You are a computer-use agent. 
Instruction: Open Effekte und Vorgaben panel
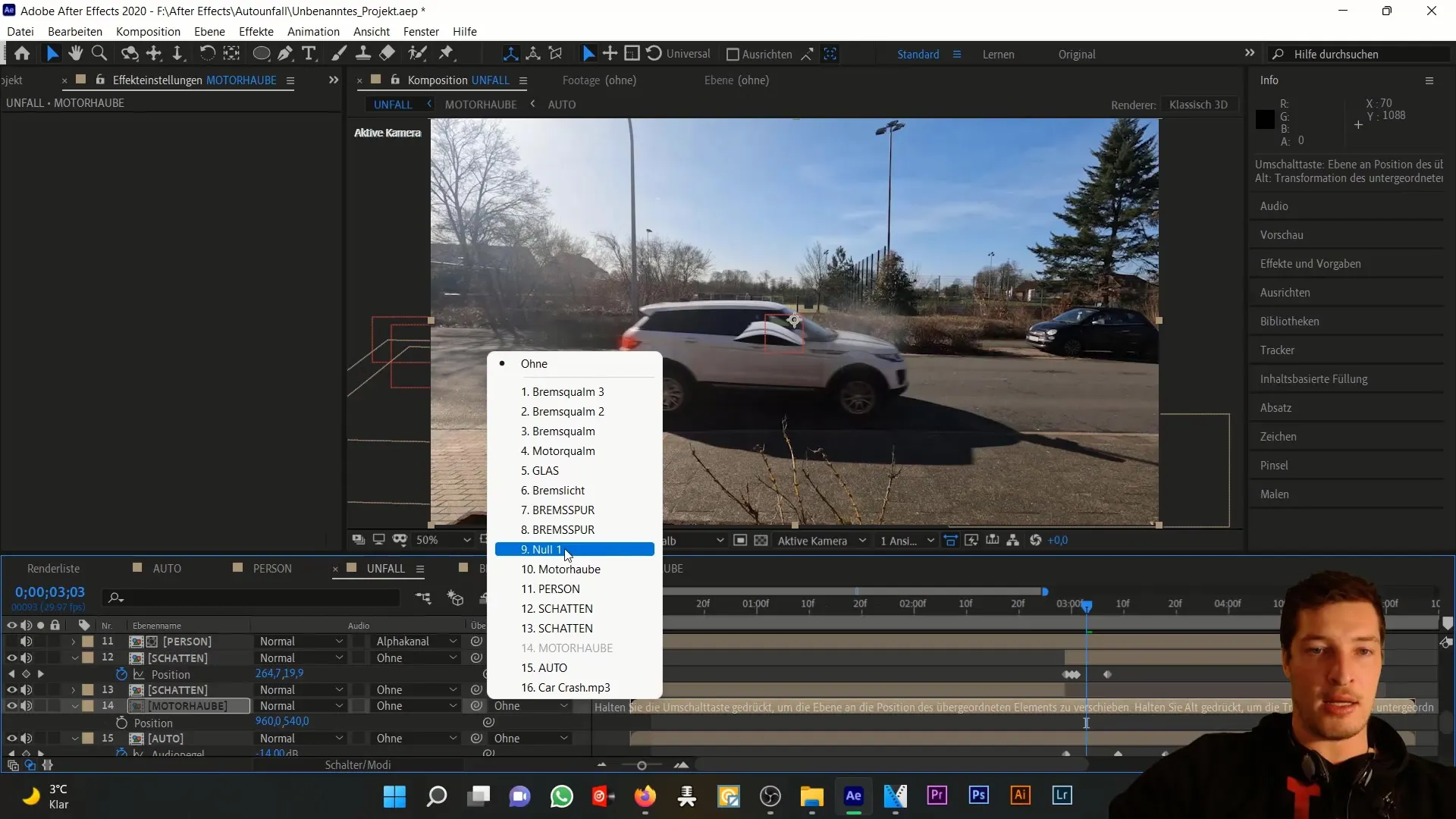pos(1310,263)
